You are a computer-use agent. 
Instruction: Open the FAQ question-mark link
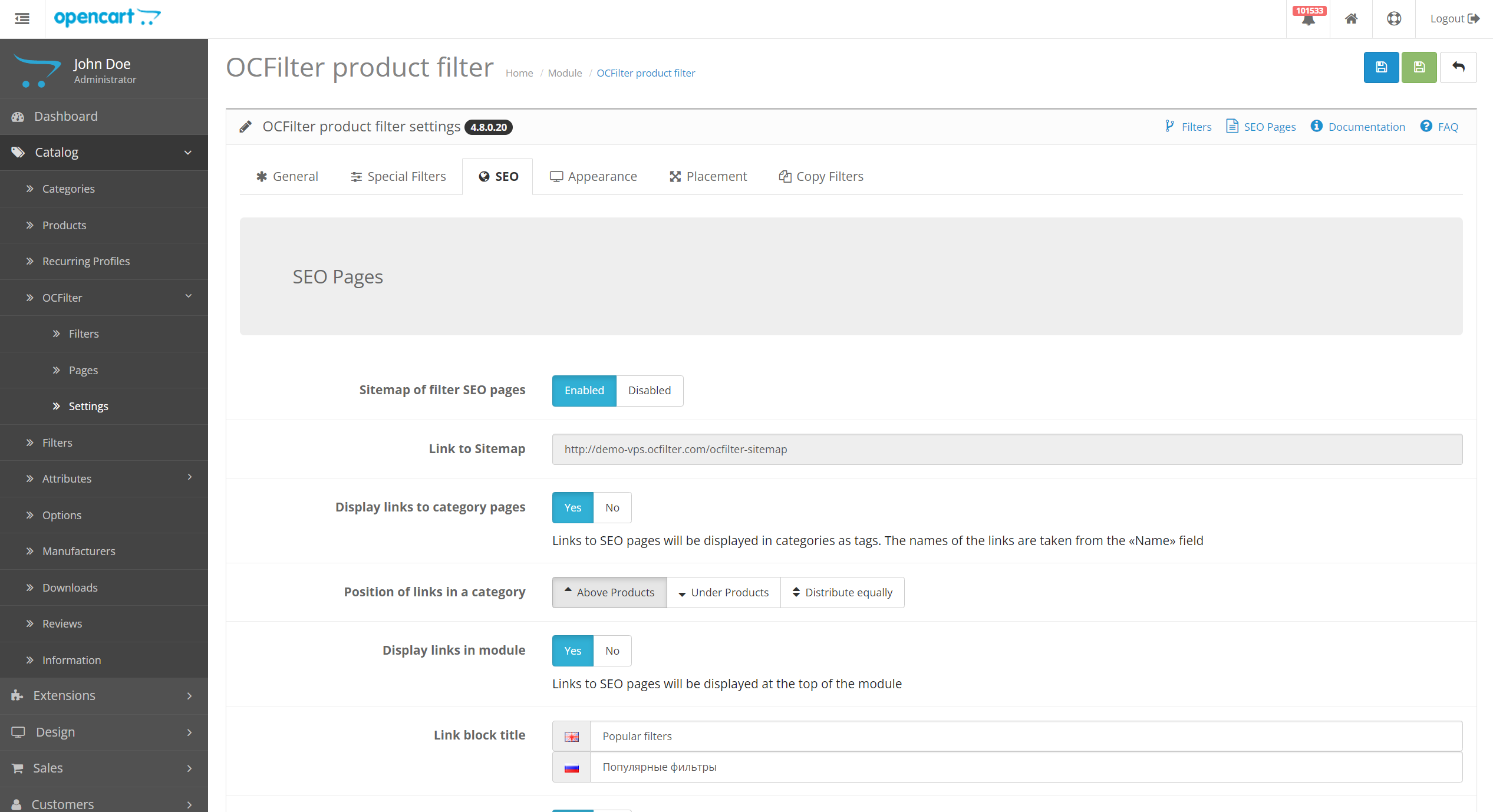coord(1439,127)
